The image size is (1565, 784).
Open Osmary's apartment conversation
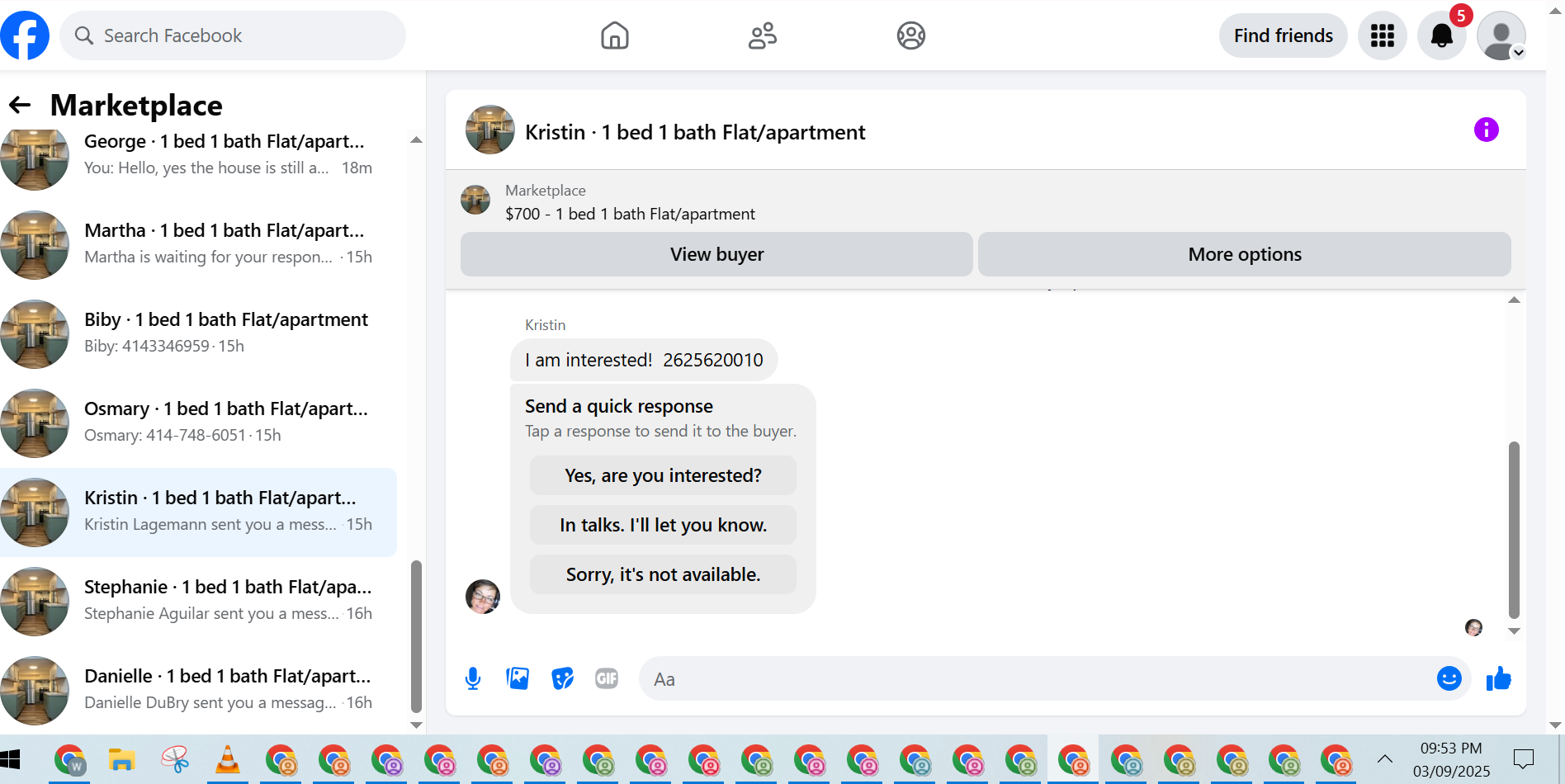pyautogui.click(x=198, y=423)
